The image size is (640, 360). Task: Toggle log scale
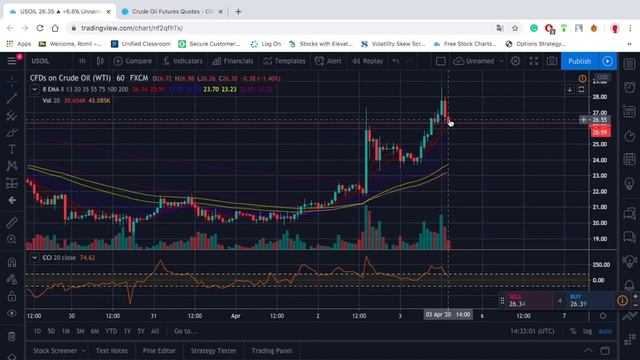pos(587,331)
